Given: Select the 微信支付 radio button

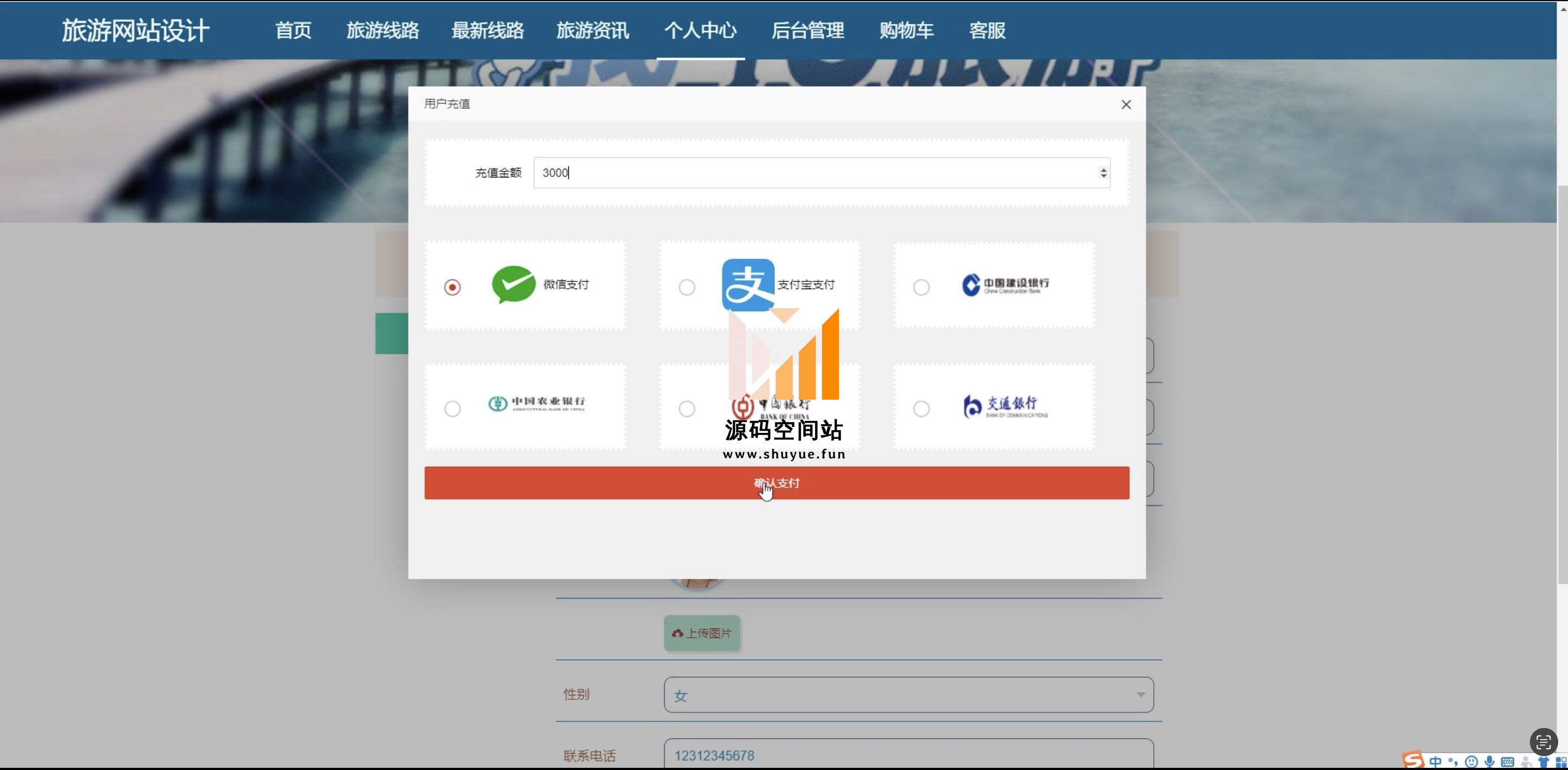Looking at the screenshot, I should point(452,287).
